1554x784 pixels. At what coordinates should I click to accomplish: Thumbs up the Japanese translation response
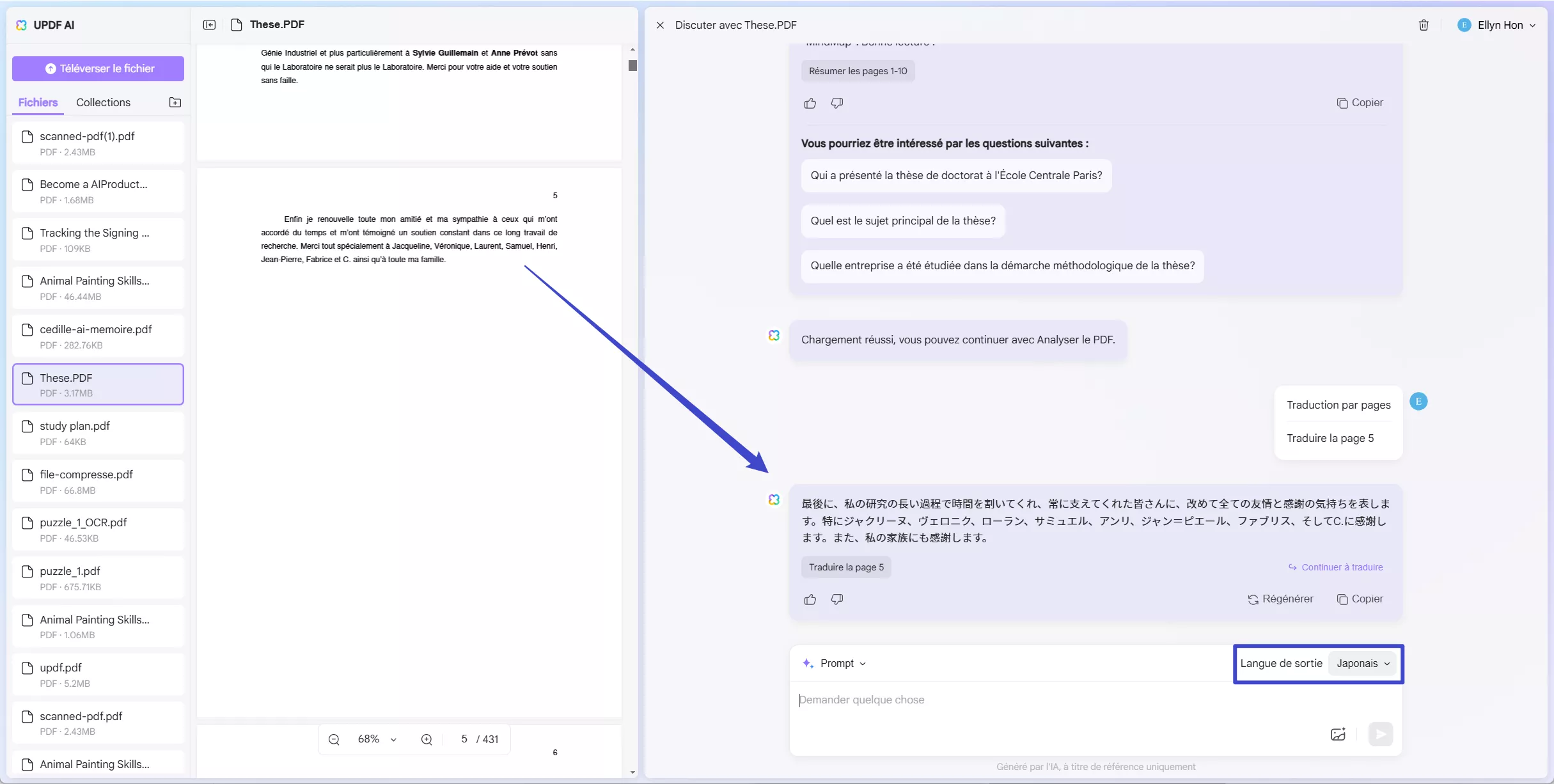click(x=810, y=599)
